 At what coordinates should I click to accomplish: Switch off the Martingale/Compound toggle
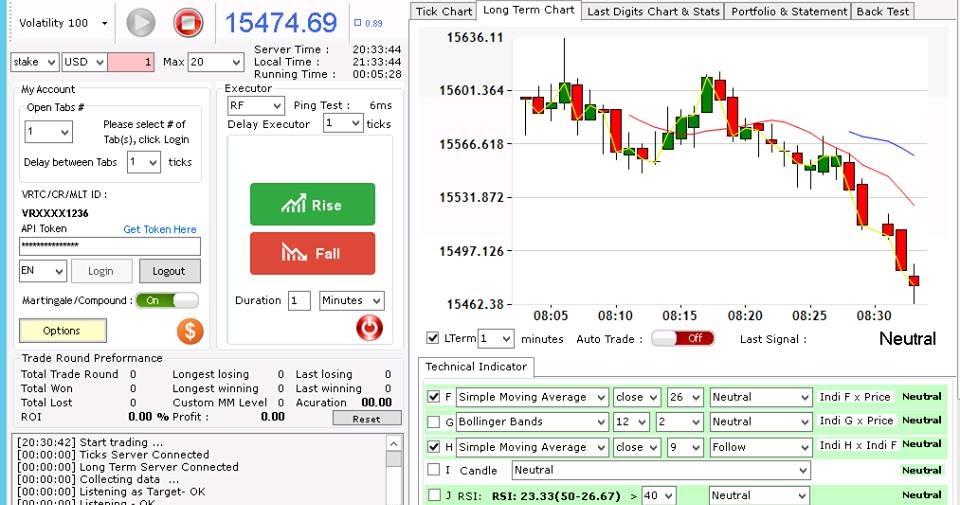167,301
